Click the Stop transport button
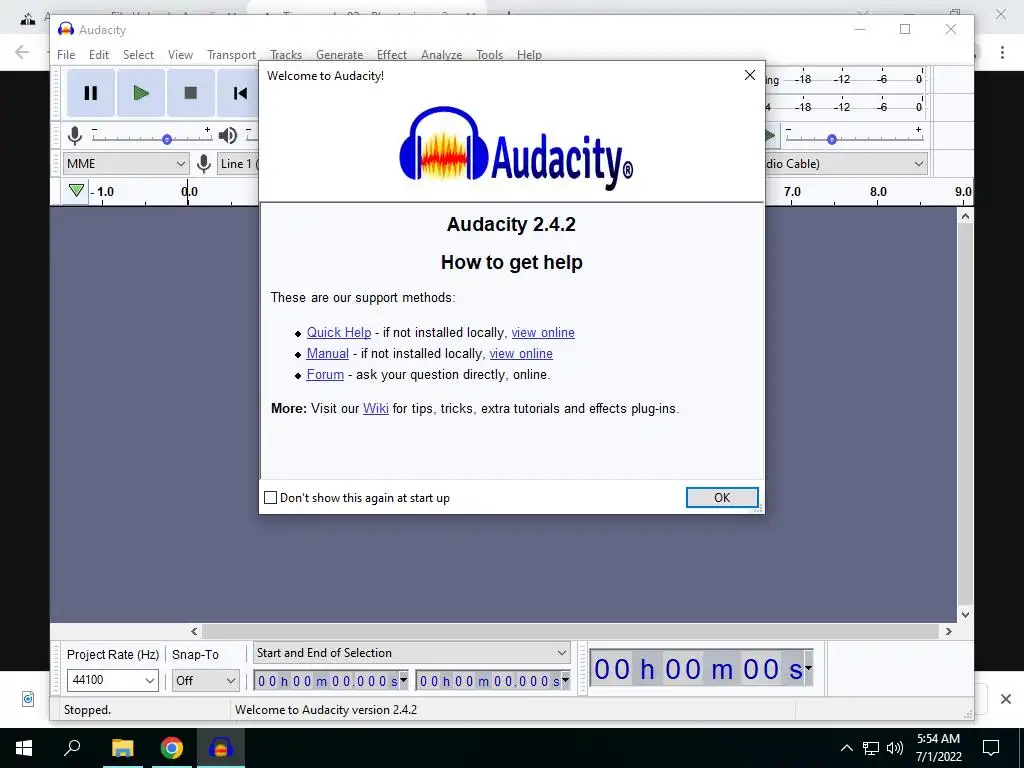 click(x=191, y=93)
